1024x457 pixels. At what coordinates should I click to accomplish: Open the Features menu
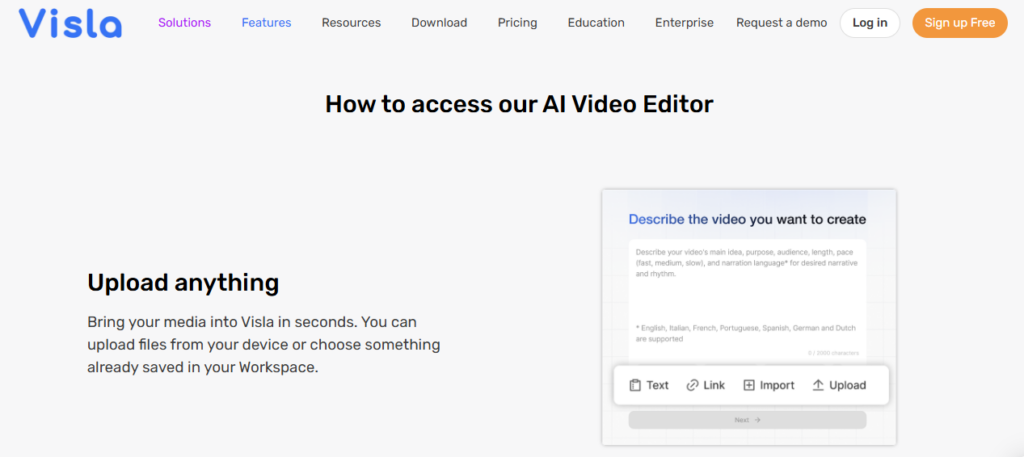266,23
